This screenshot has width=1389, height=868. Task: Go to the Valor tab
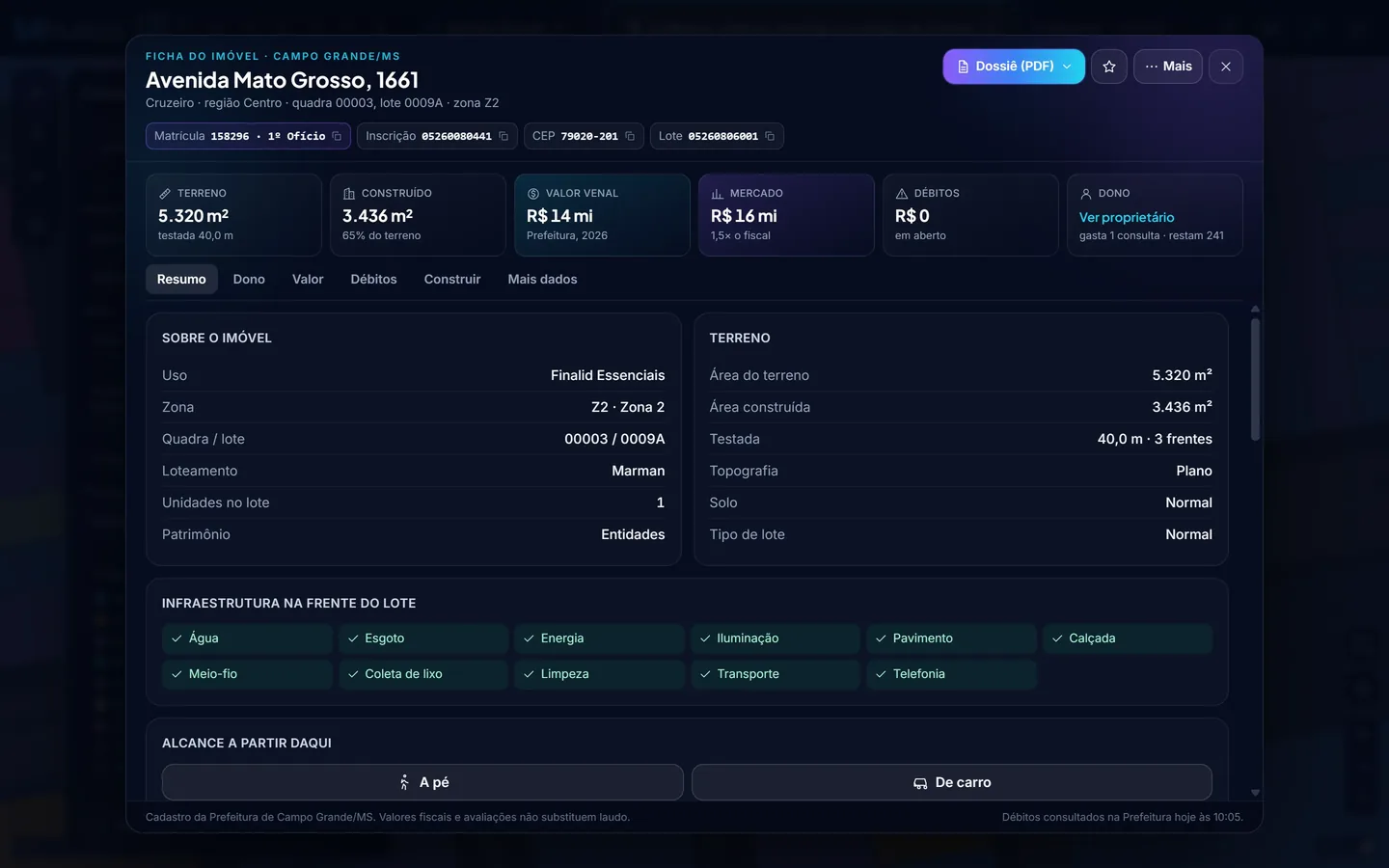308,279
